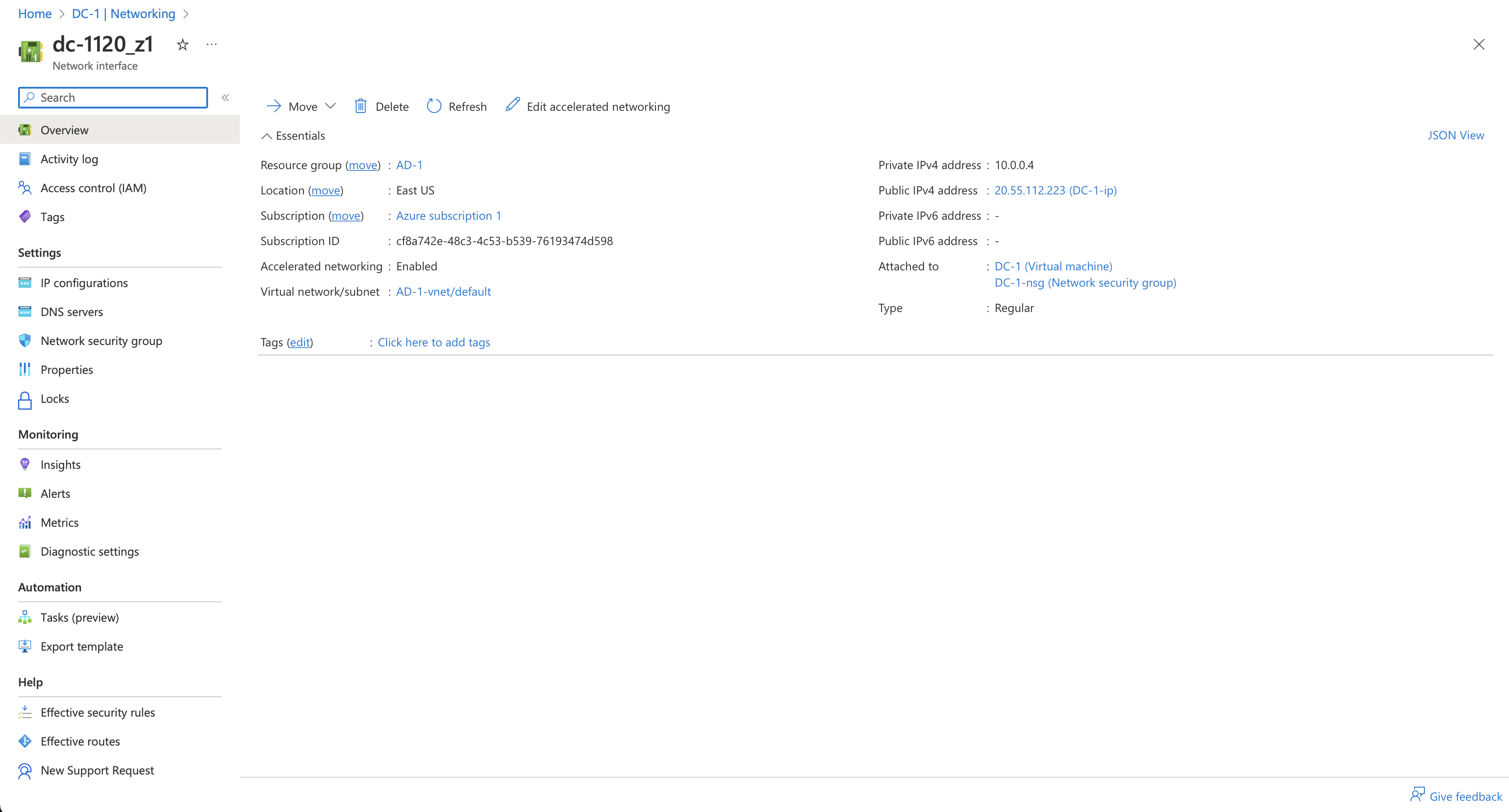Open New Support Request under Help
Screen dimensions: 1509x812
pos(119,770)
